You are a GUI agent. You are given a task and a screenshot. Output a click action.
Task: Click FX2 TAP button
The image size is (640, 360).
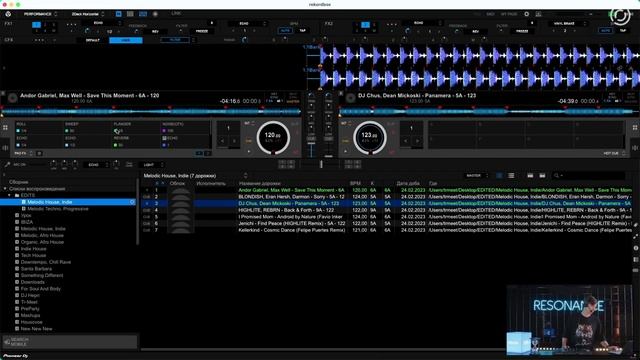(x=622, y=30)
